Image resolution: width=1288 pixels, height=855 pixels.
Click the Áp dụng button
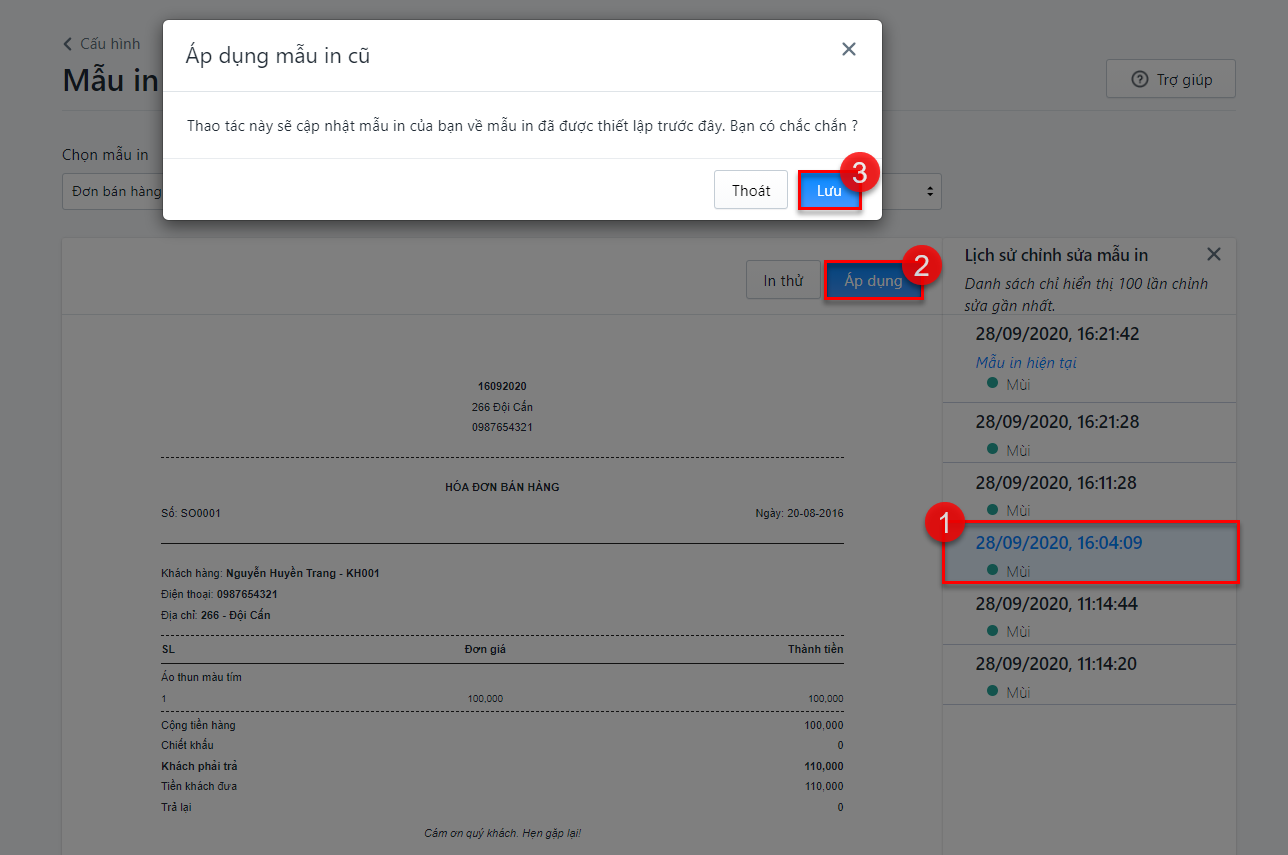(872, 281)
